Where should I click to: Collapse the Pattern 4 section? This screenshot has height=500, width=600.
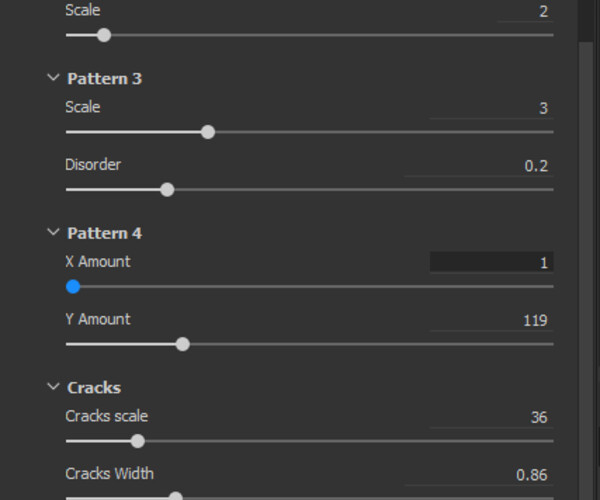pyautogui.click(x=53, y=233)
